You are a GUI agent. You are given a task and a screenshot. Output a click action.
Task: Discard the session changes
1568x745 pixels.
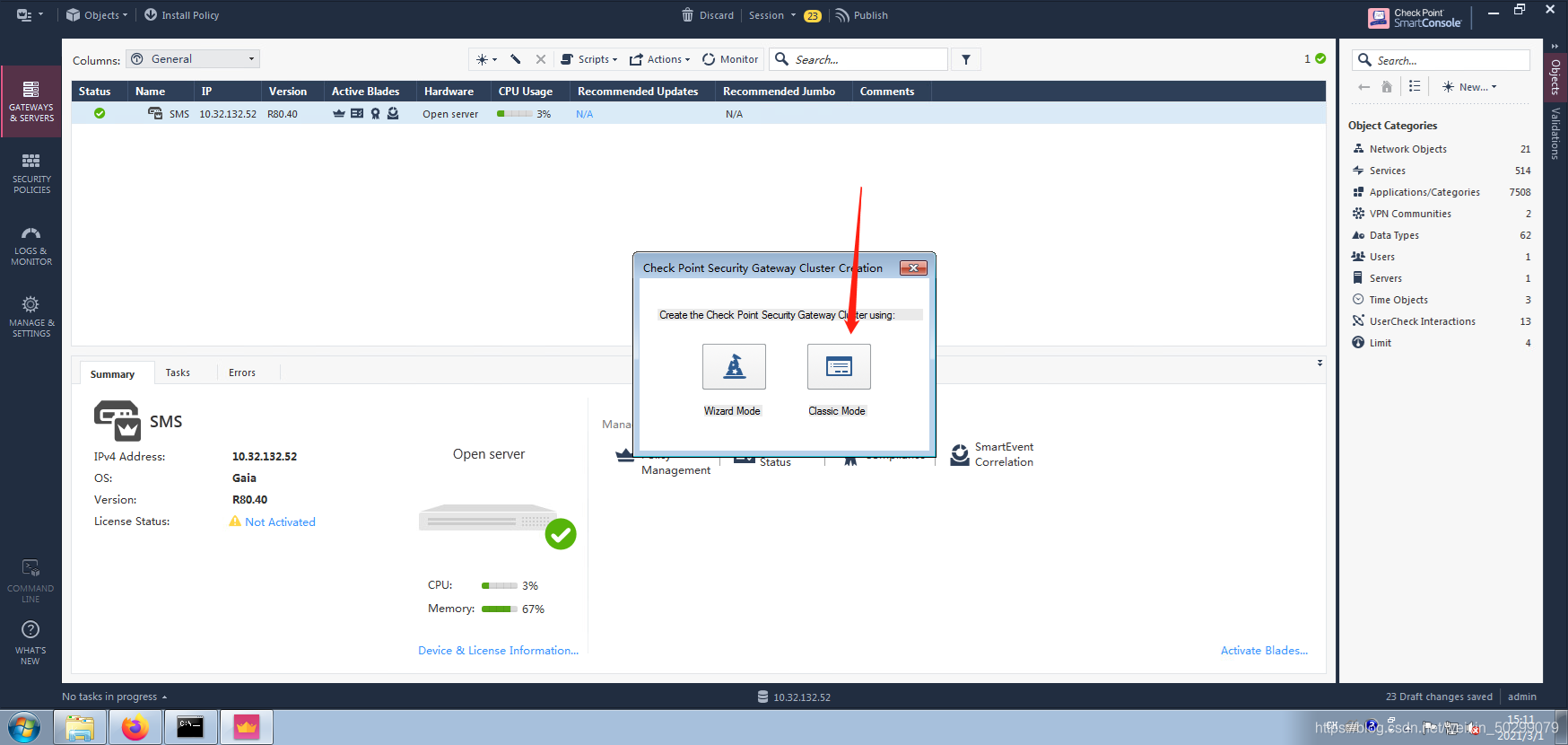[x=707, y=15]
